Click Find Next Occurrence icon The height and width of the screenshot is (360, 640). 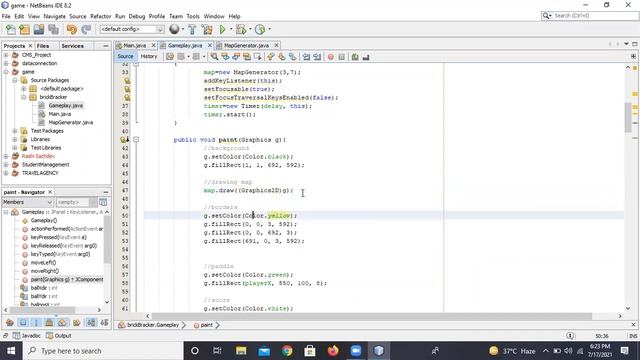236,57
